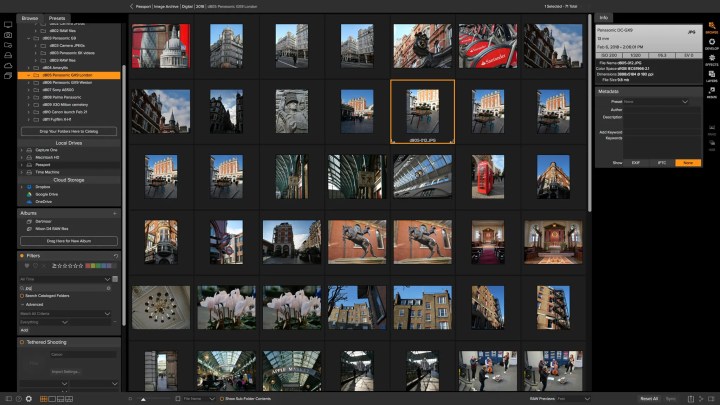Enable Search Cataloged Folders option
The height and width of the screenshot is (405, 720).
pos(22,296)
